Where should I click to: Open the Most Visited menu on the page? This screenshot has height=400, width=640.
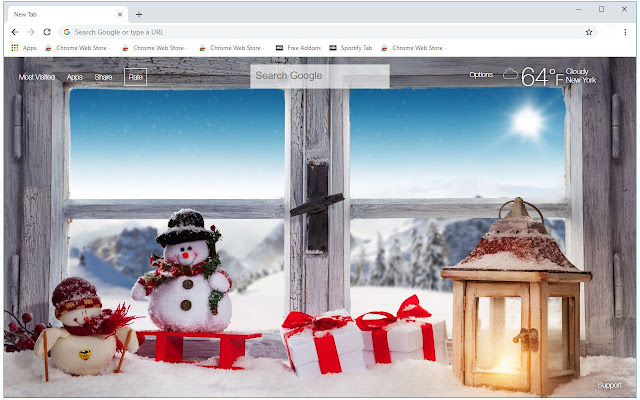[37, 77]
